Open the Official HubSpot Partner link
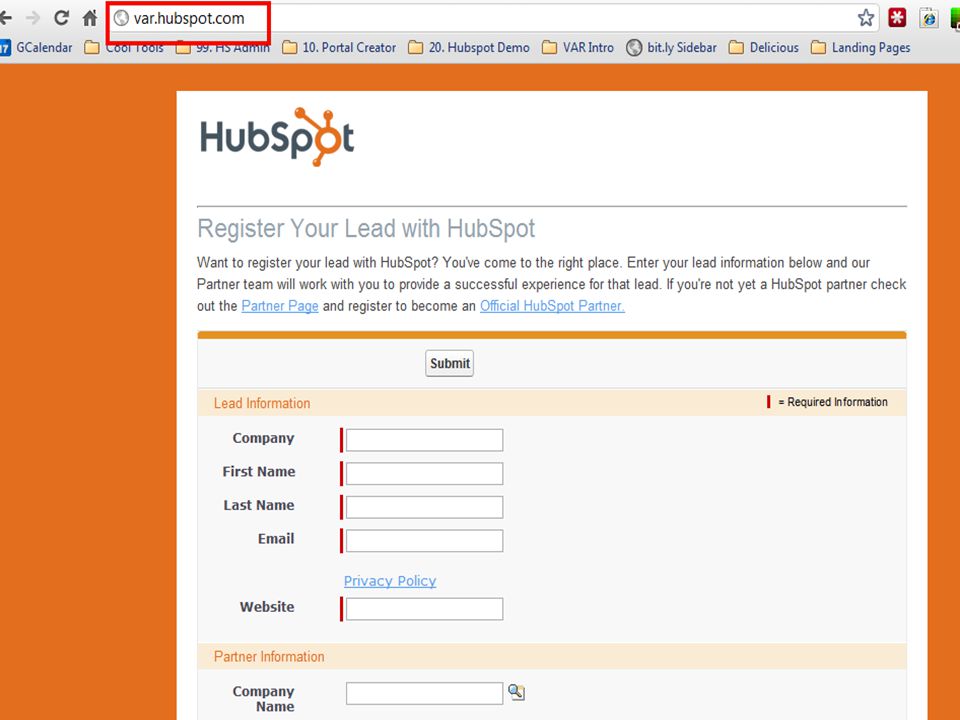Image resolution: width=960 pixels, height=720 pixels. tap(552, 306)
